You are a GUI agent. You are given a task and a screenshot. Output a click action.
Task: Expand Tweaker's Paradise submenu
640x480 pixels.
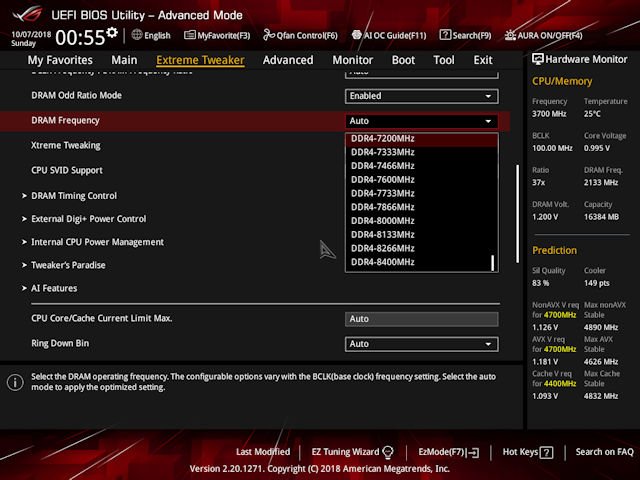pos(68,265)
